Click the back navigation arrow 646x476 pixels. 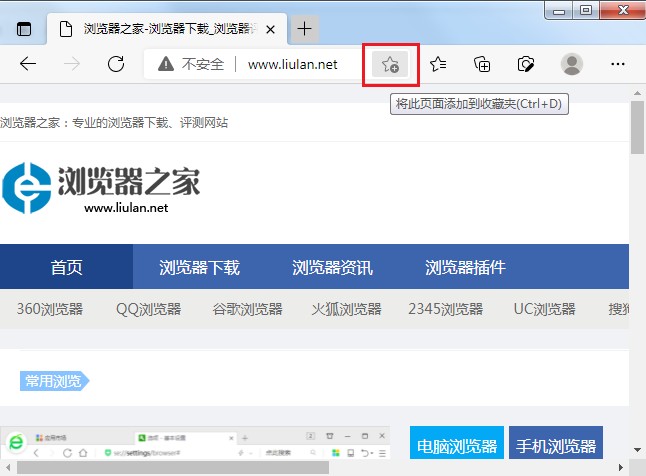coord(28,64)
